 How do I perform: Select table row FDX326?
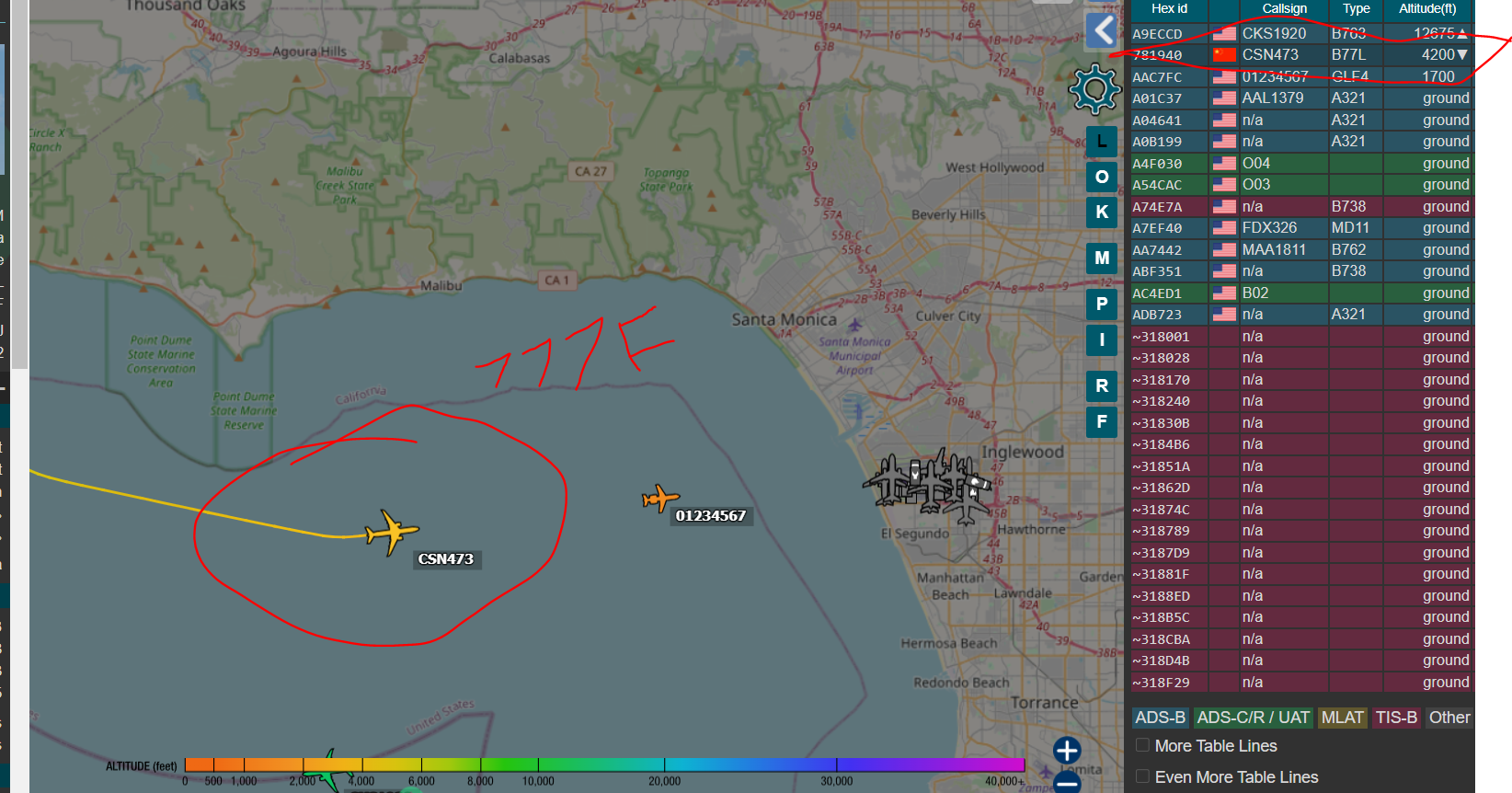click(1301, 228)
